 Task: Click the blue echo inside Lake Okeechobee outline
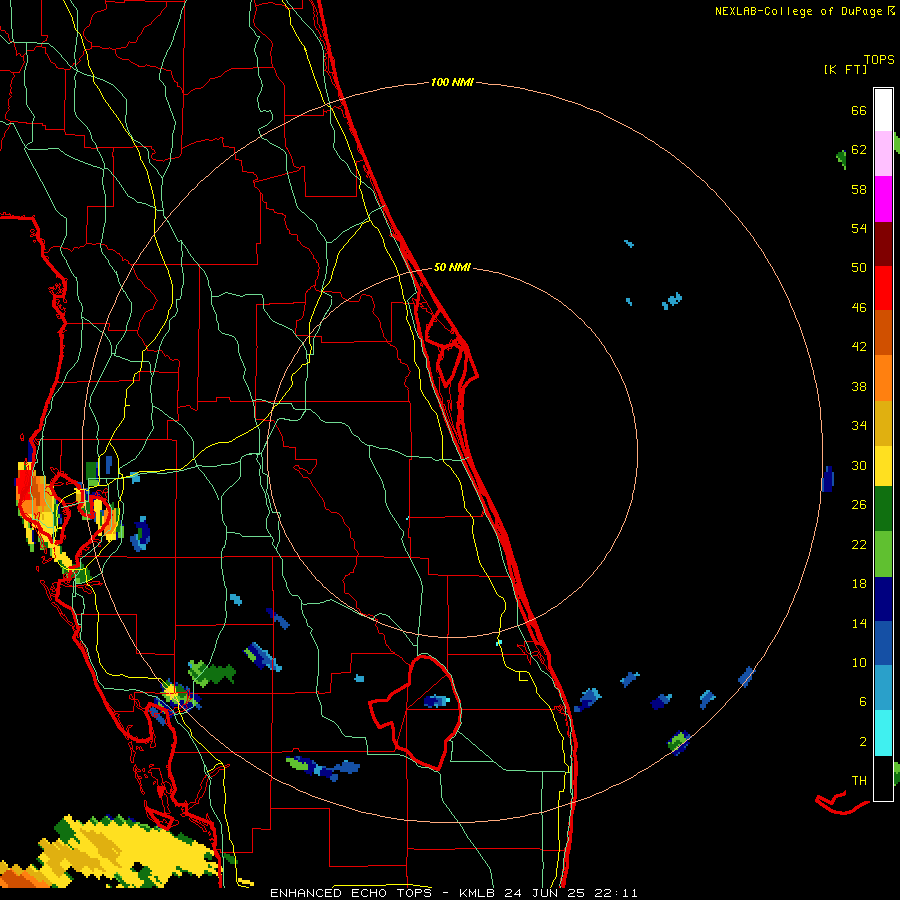point(437,701)
